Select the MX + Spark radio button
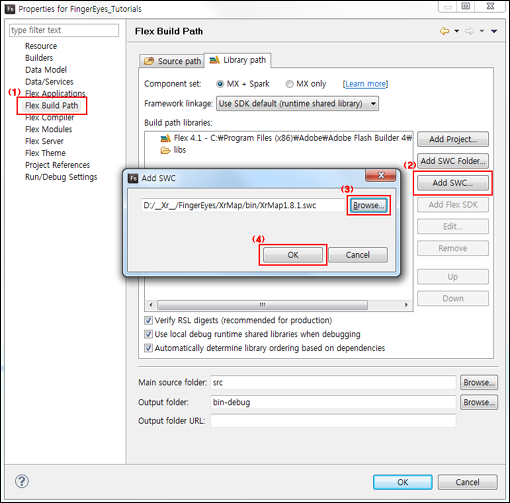 tap(220, 84)
